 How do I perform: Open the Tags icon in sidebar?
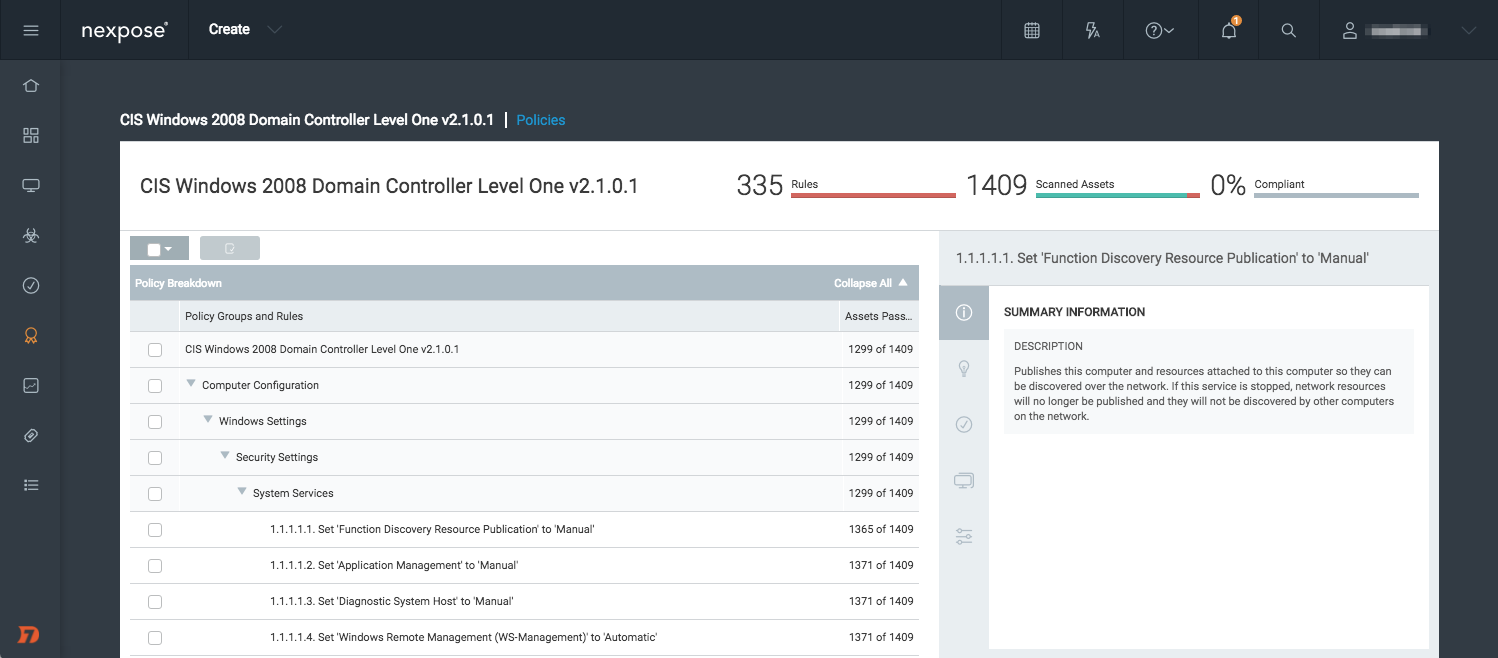tap(30, 435)
